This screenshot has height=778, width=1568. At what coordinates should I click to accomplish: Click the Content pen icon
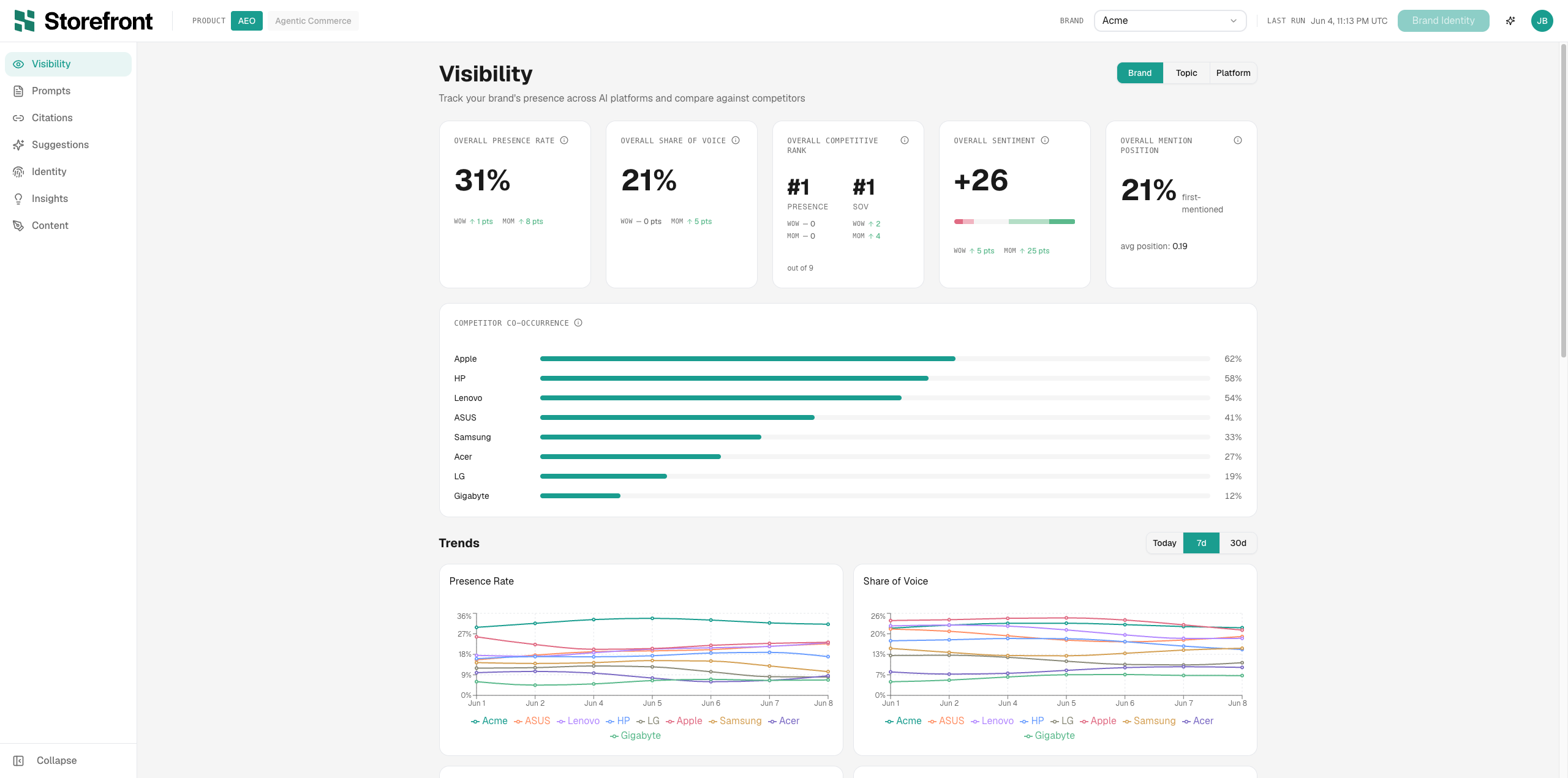18,226
